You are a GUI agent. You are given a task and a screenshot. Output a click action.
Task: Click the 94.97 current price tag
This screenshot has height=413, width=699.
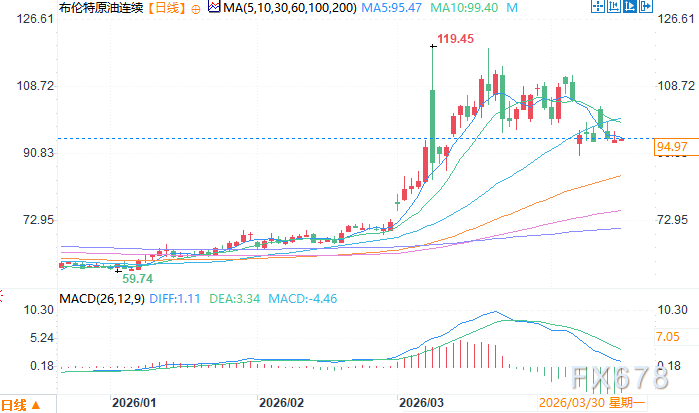671,148
